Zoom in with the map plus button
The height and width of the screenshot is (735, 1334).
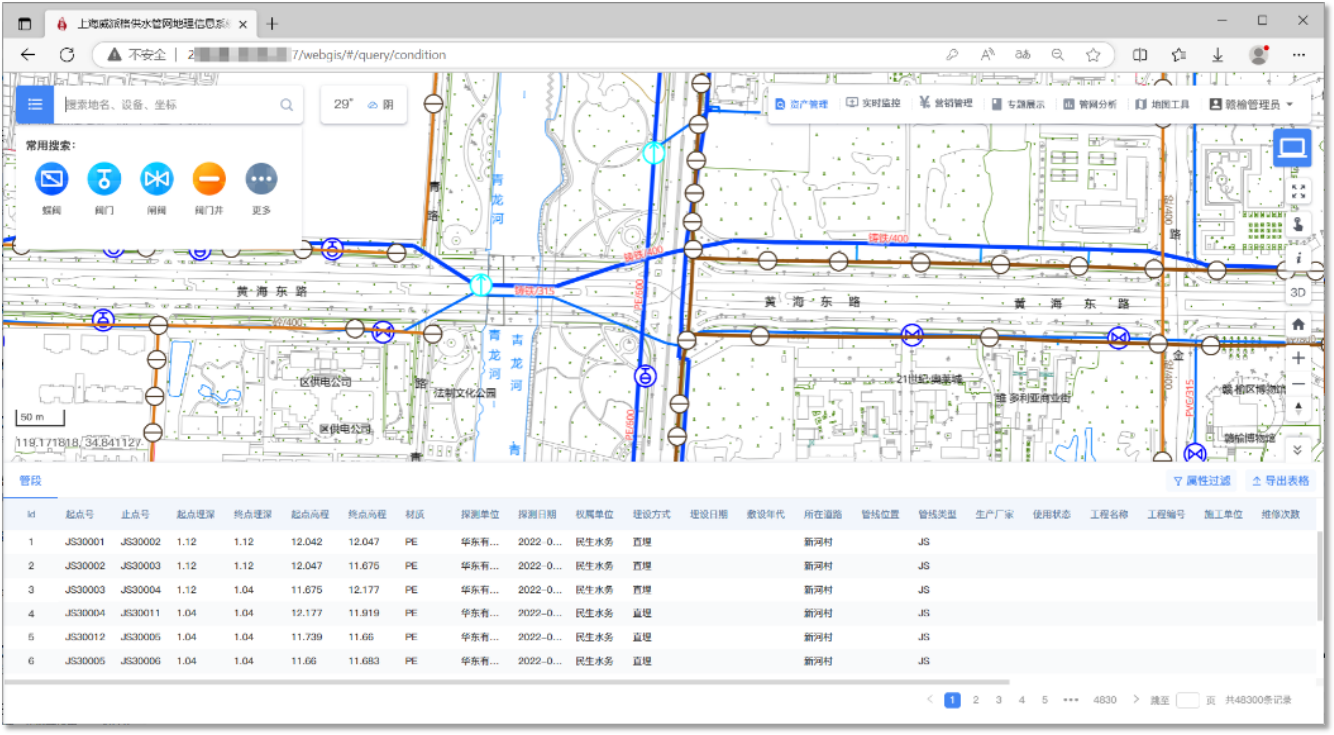(1298, 358)
